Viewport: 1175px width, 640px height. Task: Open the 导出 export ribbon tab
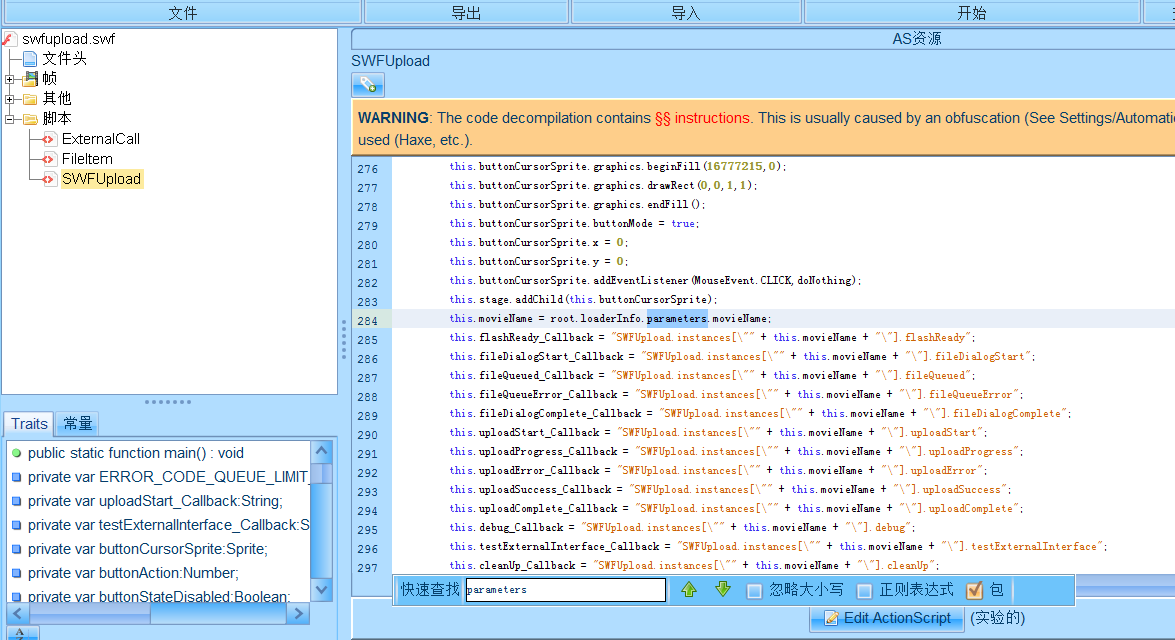click(x=466, y=12)
